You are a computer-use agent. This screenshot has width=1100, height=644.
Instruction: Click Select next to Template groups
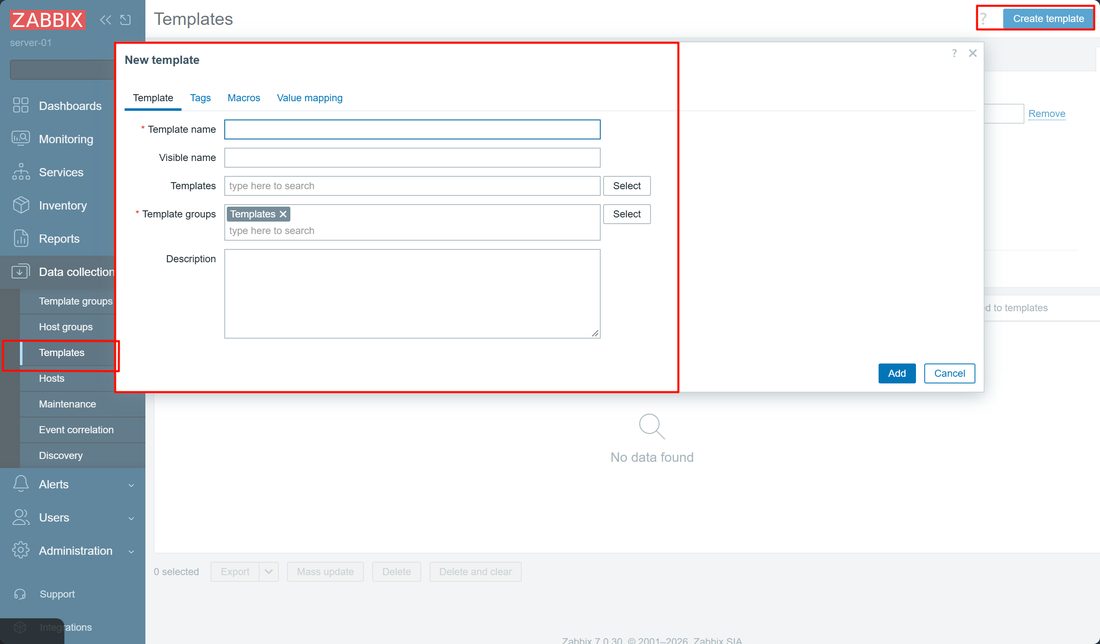[x=626, y=214]
